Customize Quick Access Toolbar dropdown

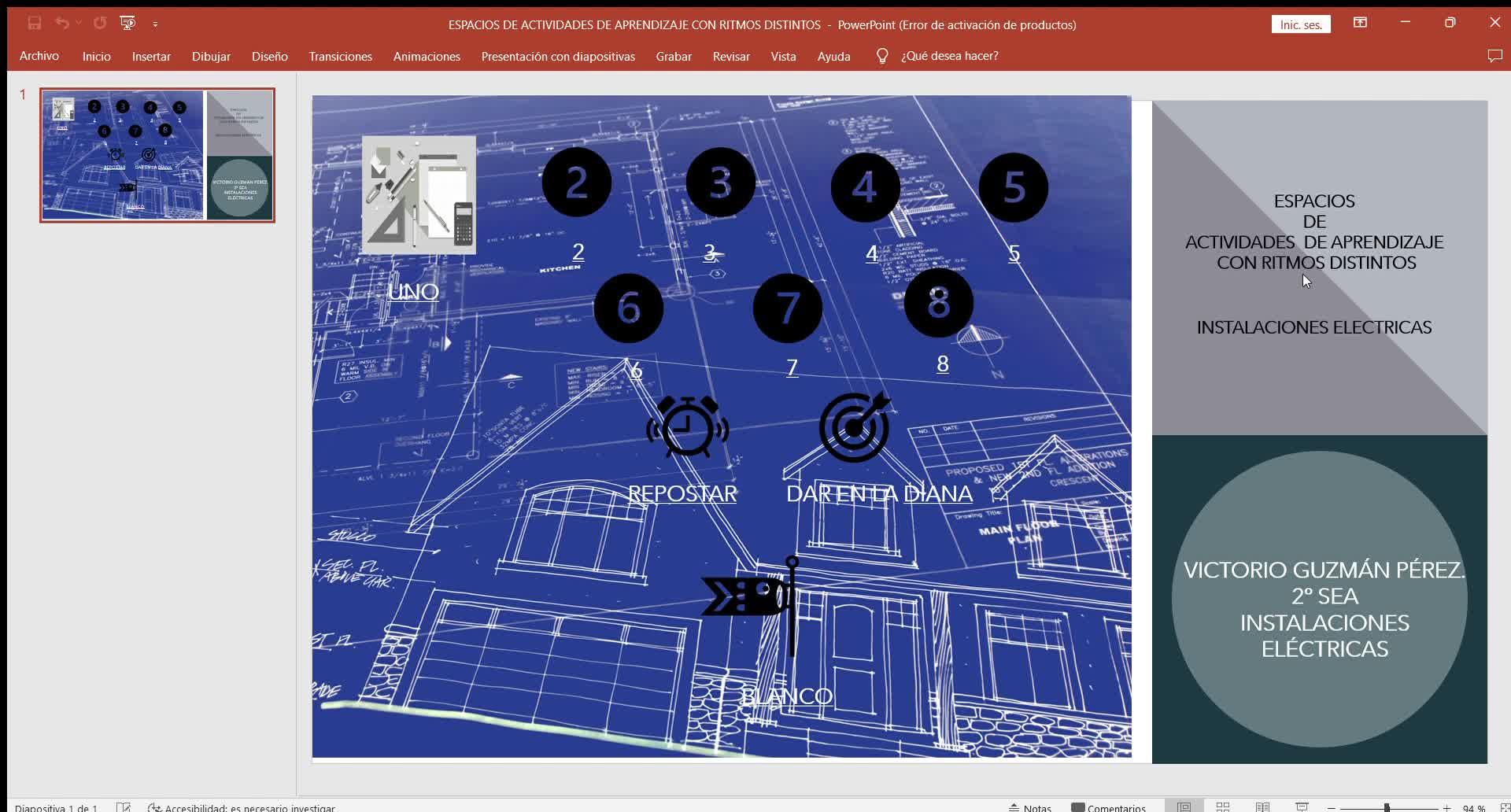155,24
